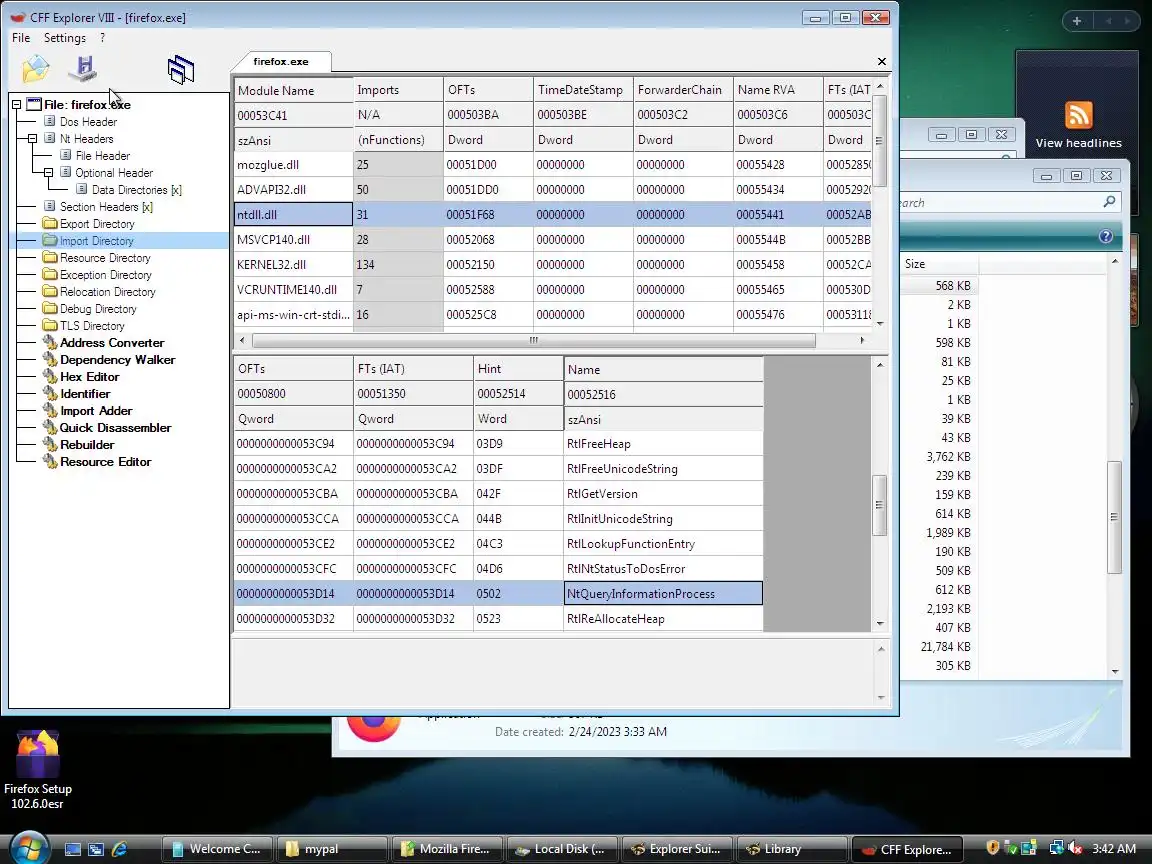
Task: Click help icon in the Explorer window
Action: (x=1106, y=236)
